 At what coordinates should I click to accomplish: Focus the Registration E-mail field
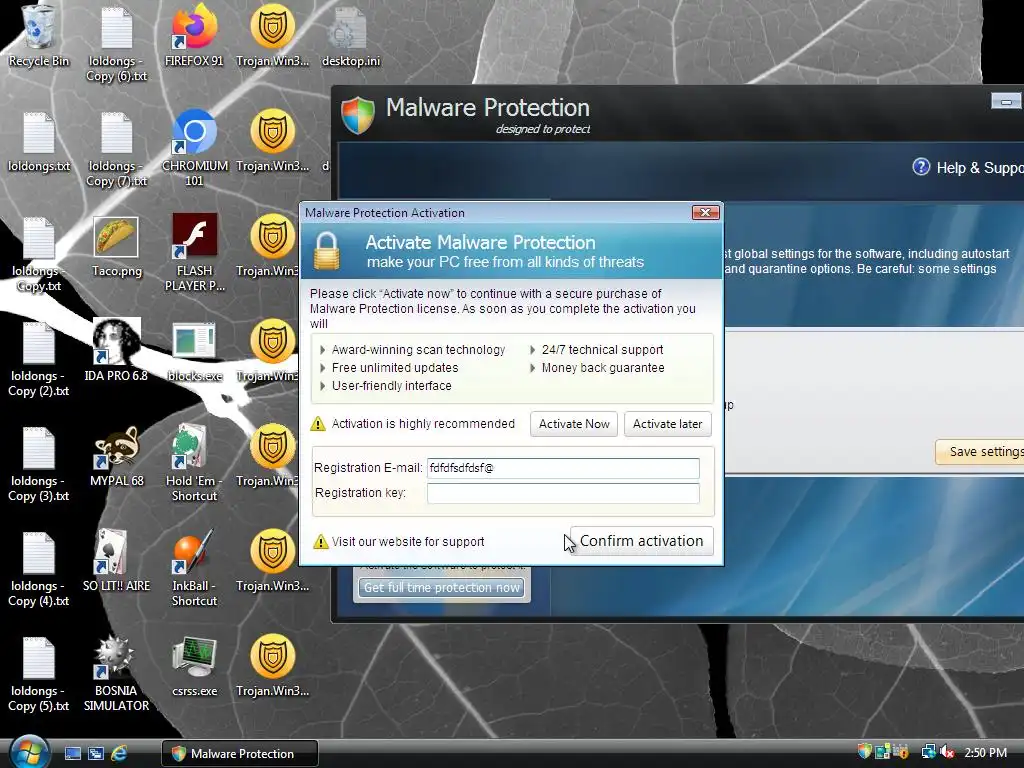click(563, 468)
